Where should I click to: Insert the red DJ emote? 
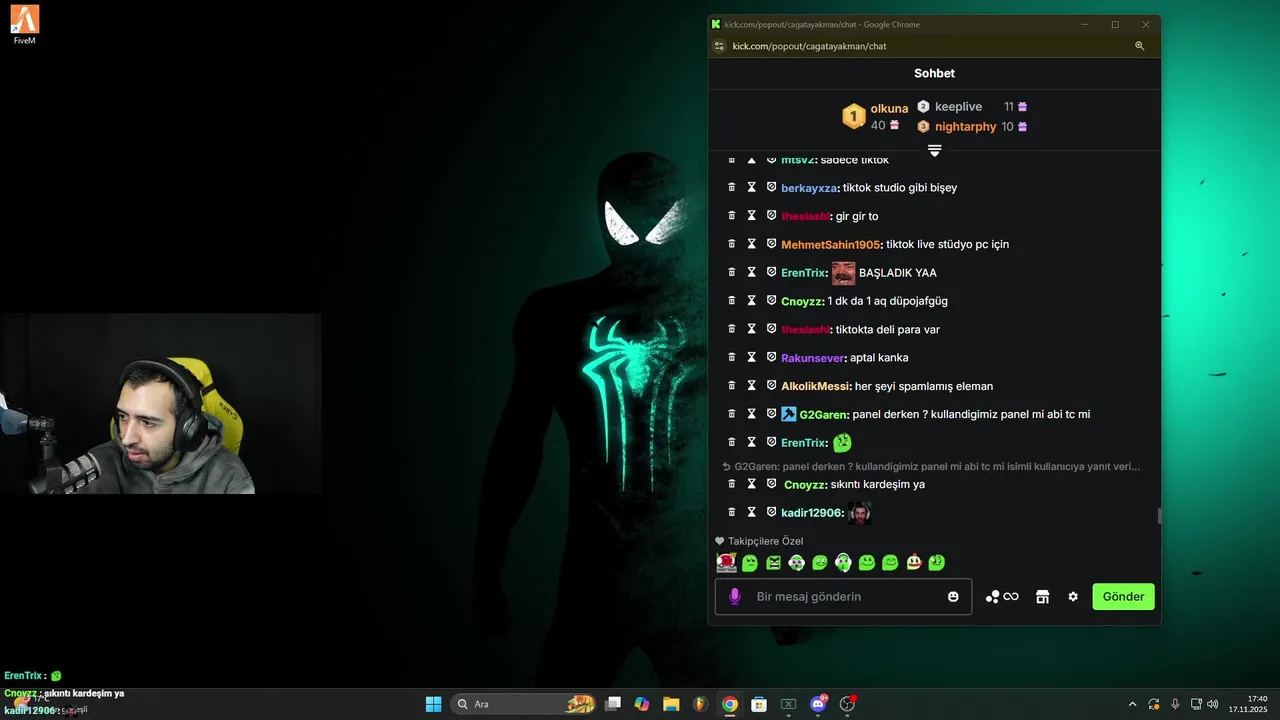pyautogui.click(x=726, y=563)
